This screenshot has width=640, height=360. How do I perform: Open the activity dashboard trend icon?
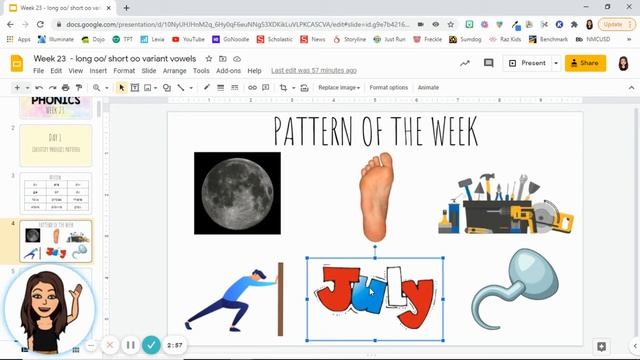[x=464, y=63]
